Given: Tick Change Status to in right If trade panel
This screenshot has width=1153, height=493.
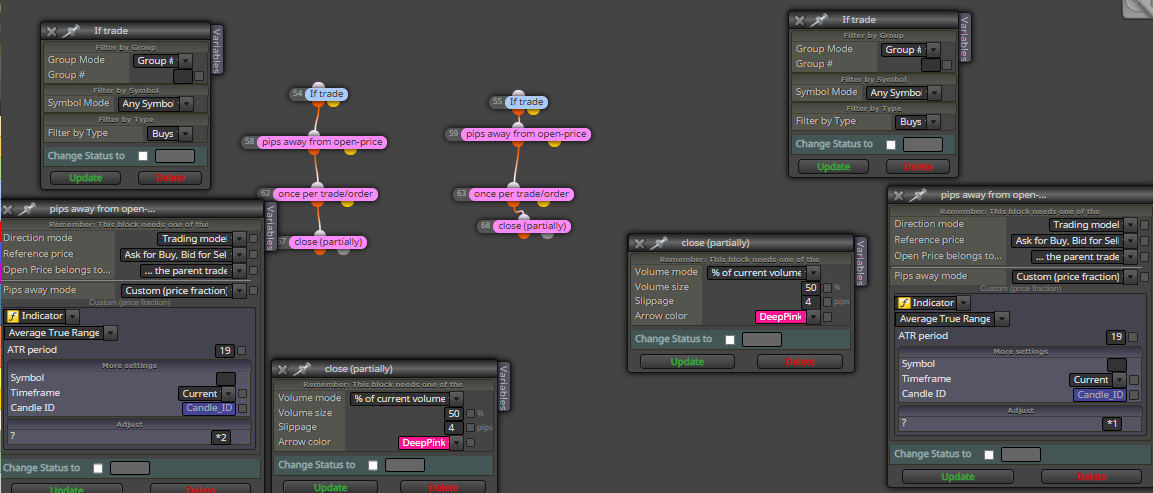Looking at the screenshot, I should tap(891, 145).
